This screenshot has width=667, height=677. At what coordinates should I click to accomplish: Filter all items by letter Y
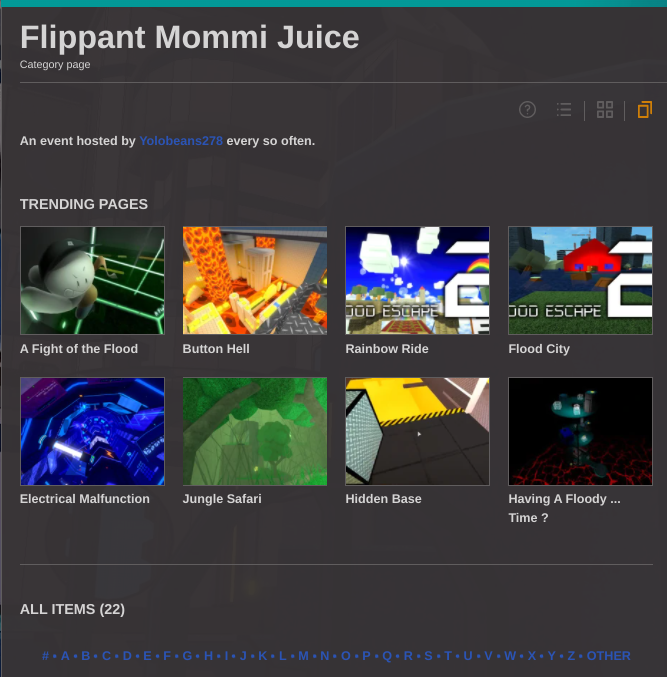click(552, 656)
